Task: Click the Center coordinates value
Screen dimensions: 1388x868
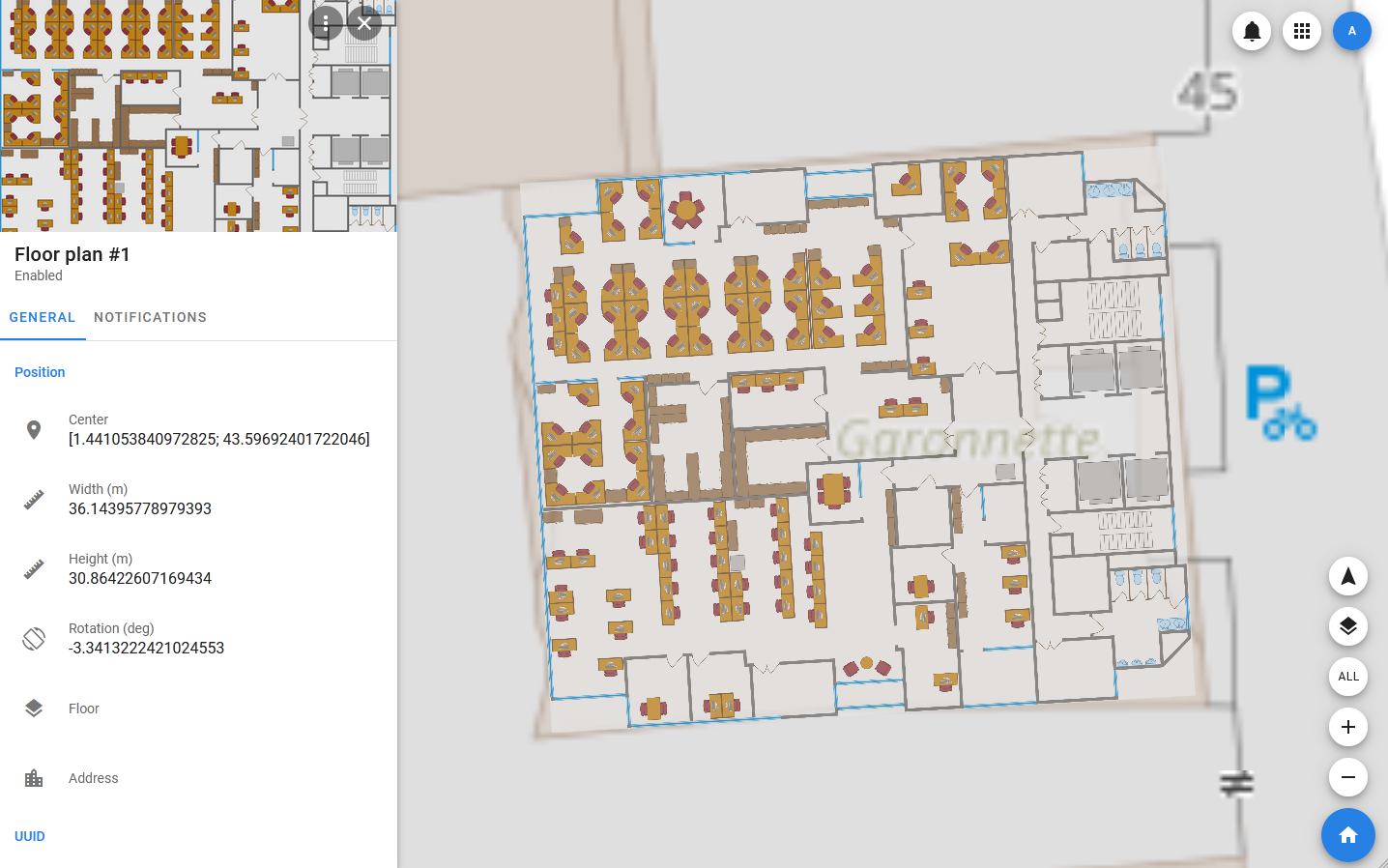Action: pos(218,439)
